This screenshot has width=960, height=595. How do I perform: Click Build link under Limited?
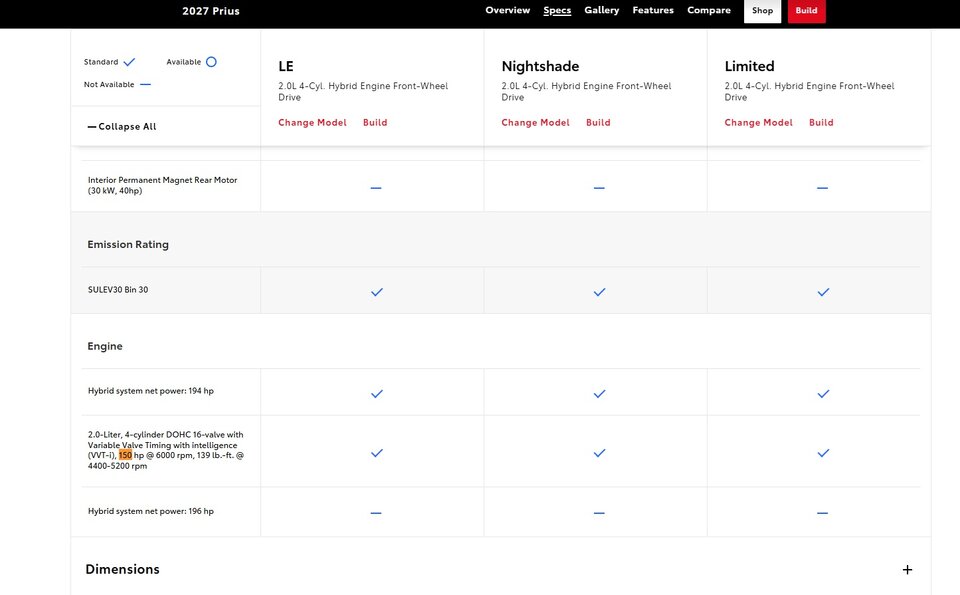(821, 122)
